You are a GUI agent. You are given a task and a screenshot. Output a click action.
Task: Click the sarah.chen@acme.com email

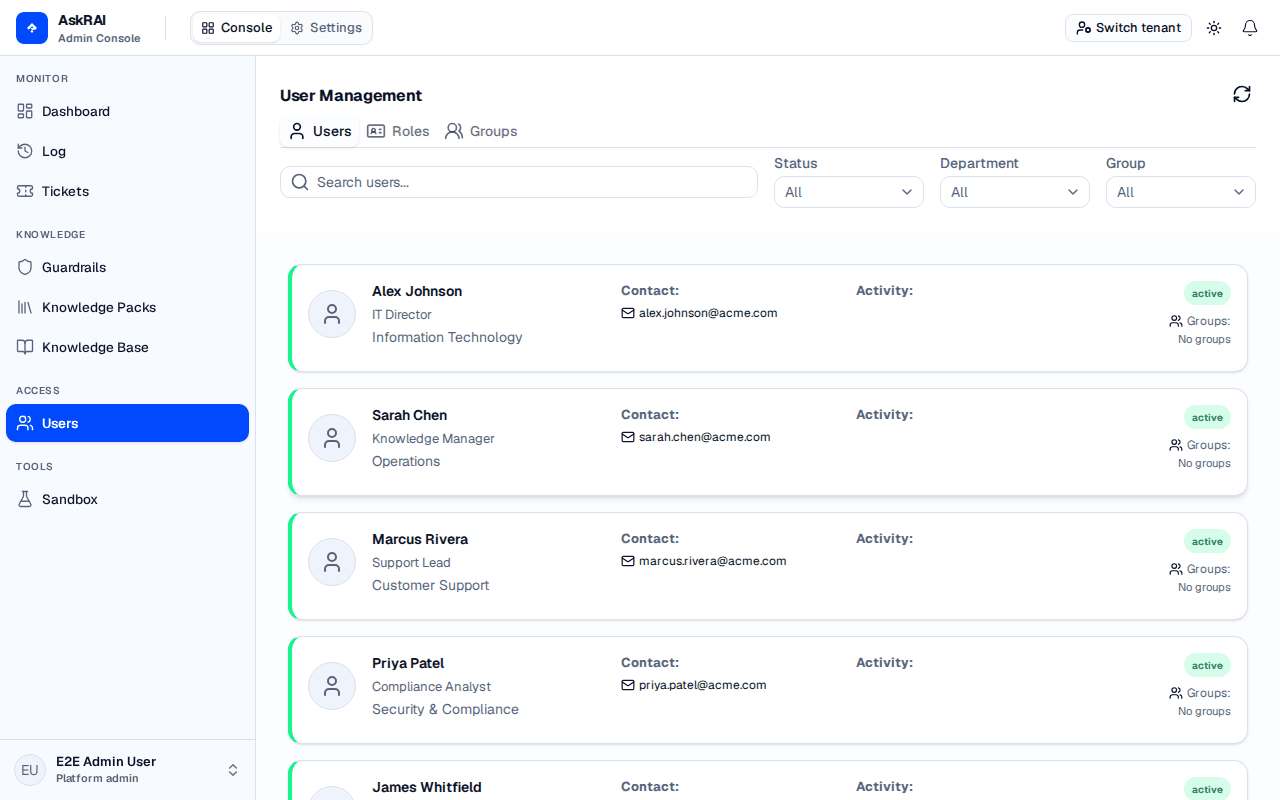[705, 437]
